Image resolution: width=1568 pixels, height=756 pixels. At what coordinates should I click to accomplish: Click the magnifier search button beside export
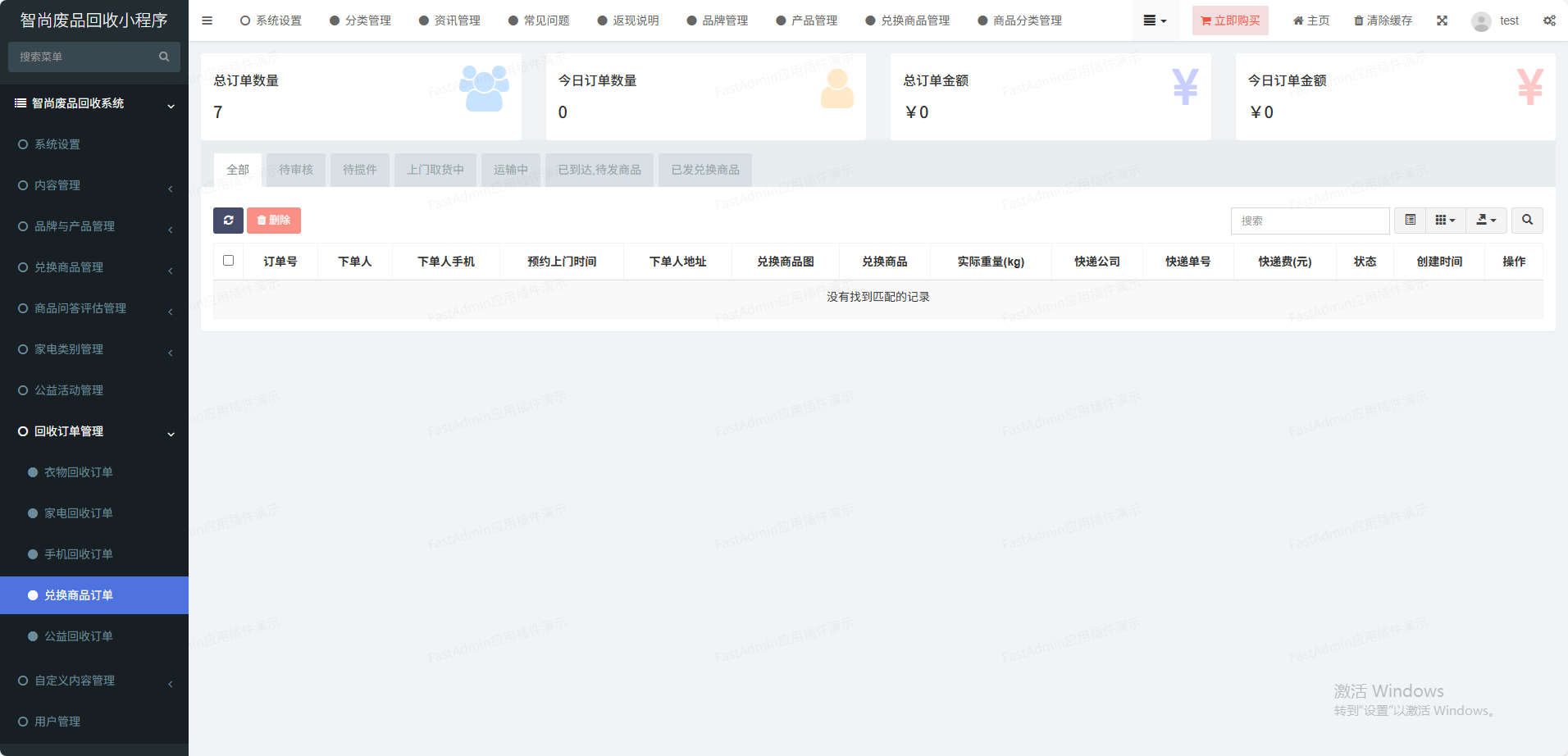click(1527, 221)
